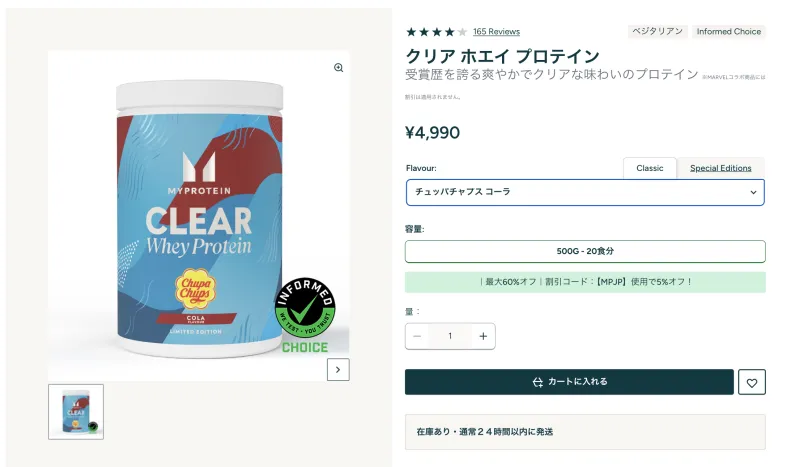Click the plus icon to increase quantity

tap(483, 336)
